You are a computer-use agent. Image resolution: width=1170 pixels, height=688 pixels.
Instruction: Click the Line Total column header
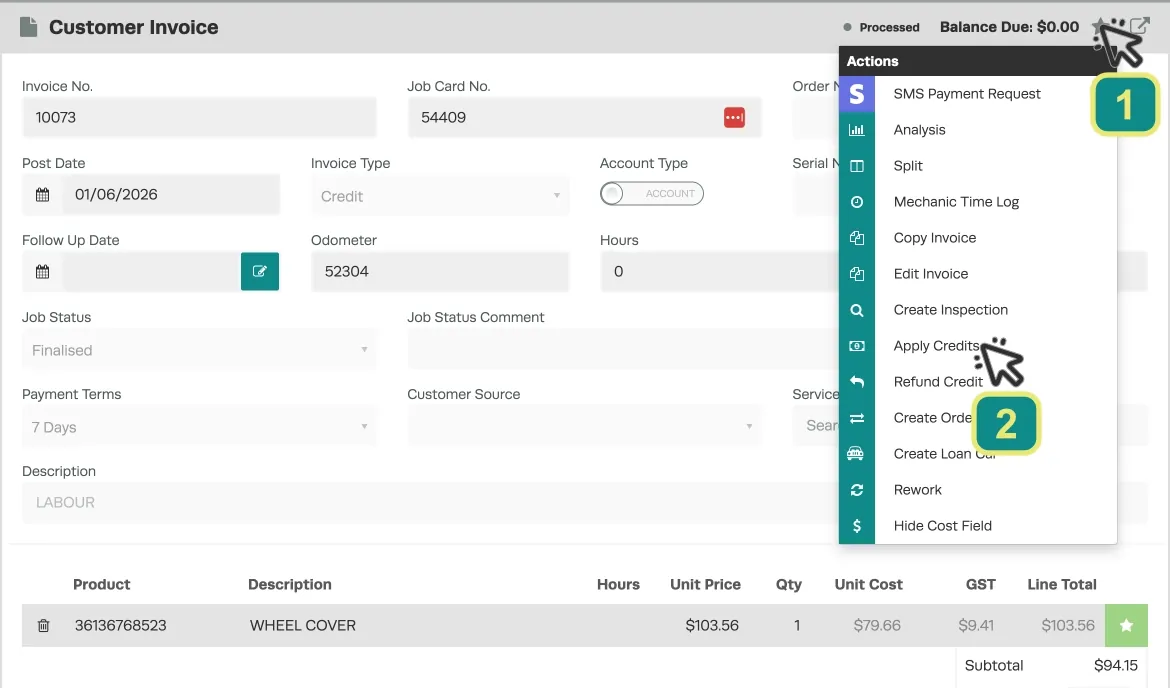pos(1061,584)
